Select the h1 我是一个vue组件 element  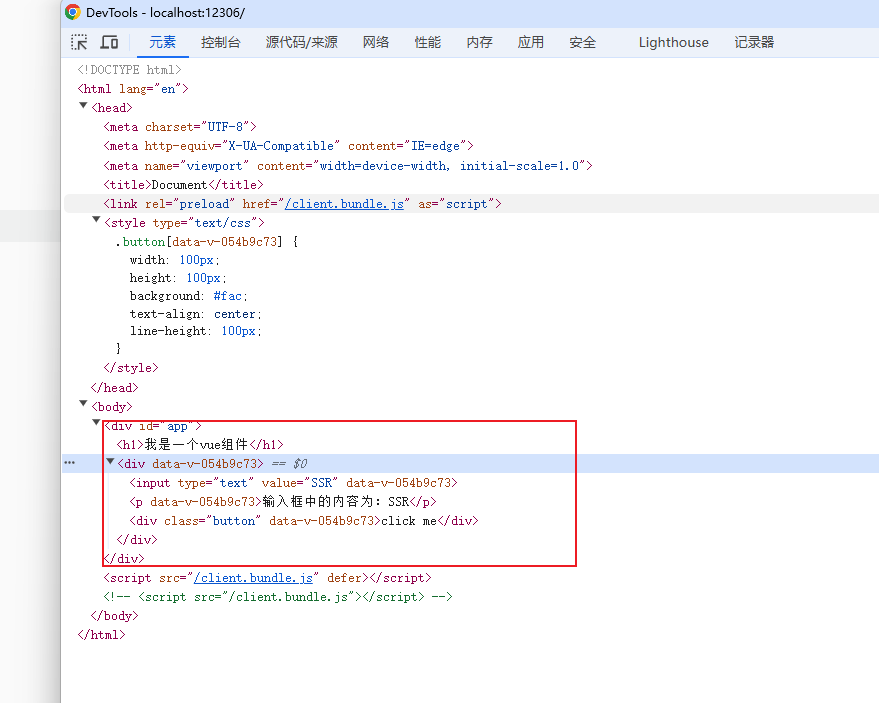point(200,445)
